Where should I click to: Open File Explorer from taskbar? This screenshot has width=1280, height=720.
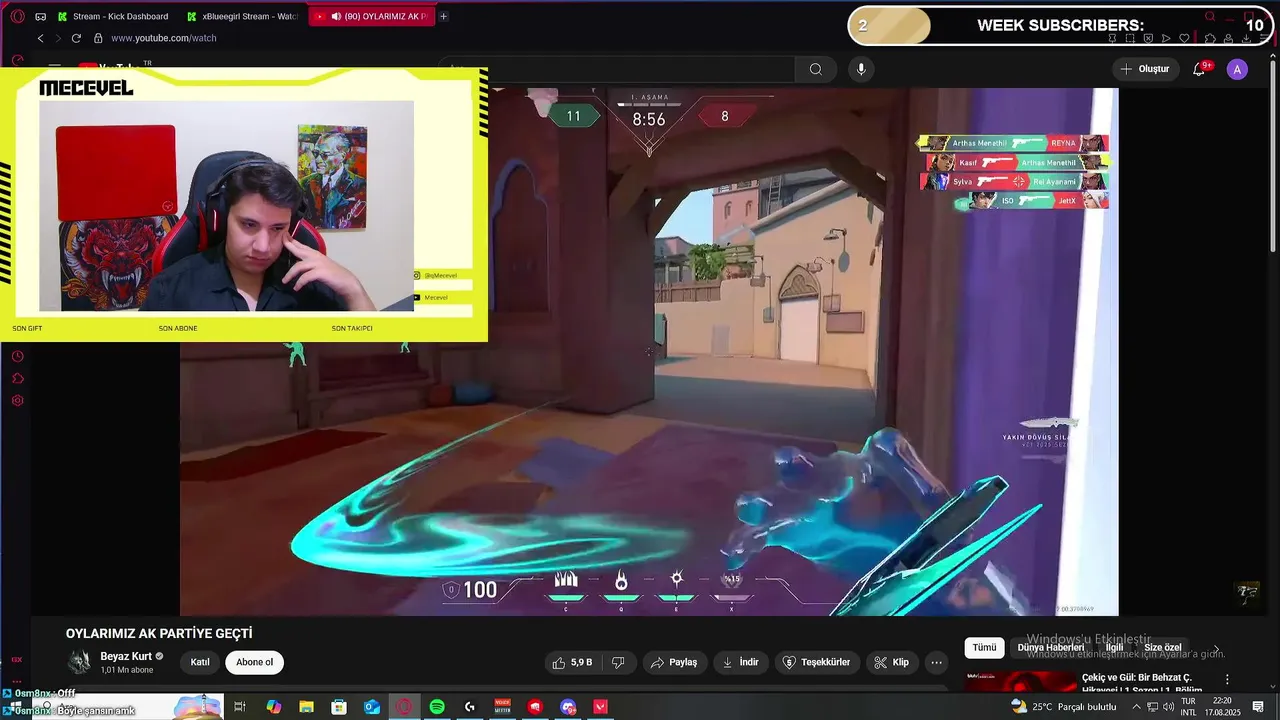coord(306,707)
